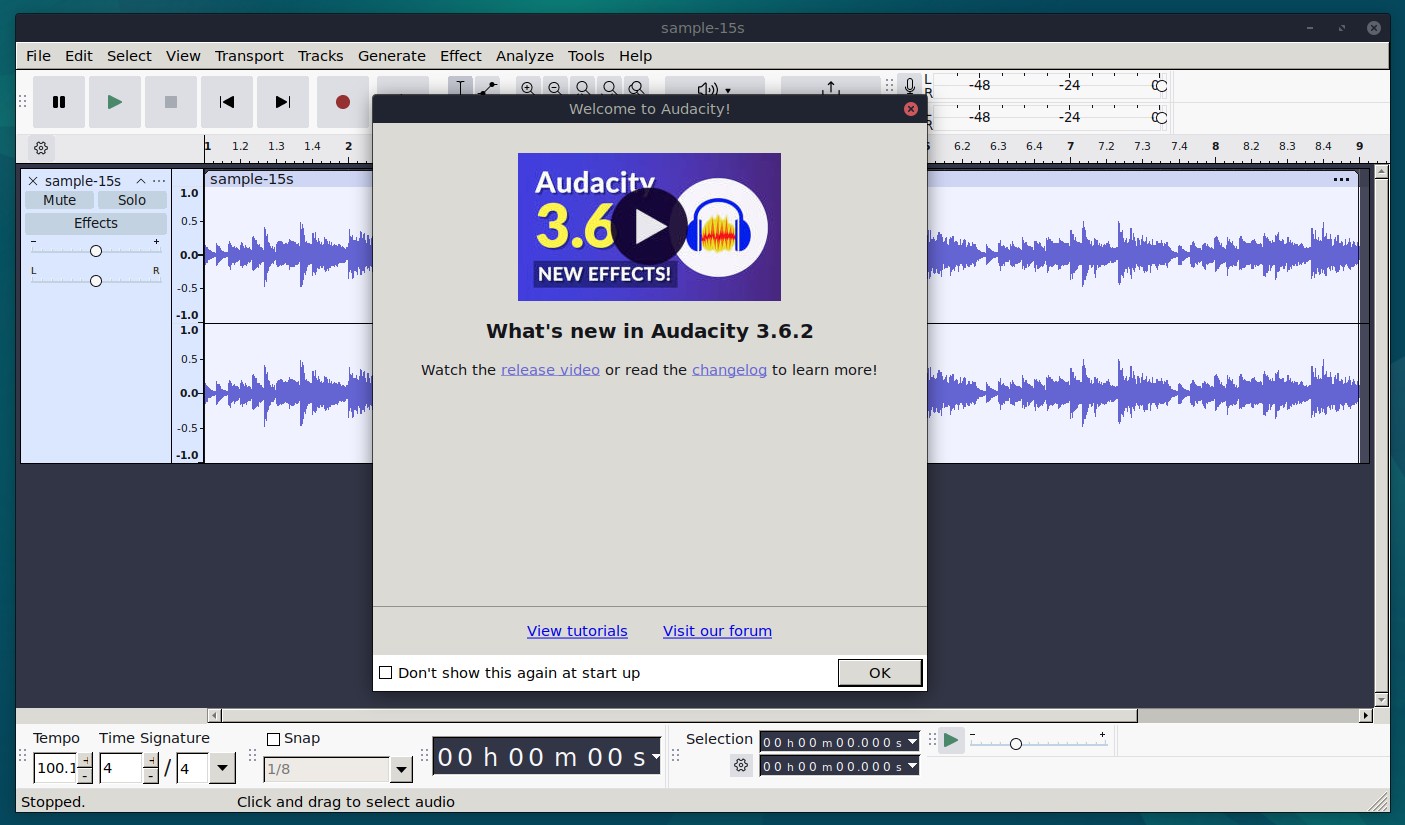Click the clip title sample-15s

click(x=252, y=179)
